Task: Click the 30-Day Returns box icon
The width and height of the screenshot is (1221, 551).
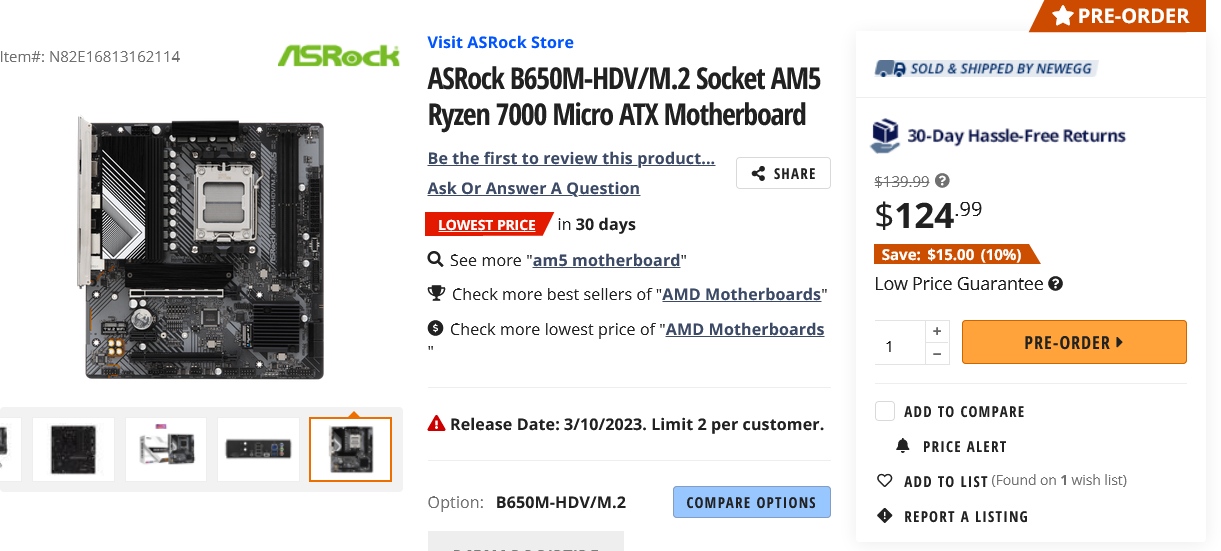Action: click(x=885, y=135)
